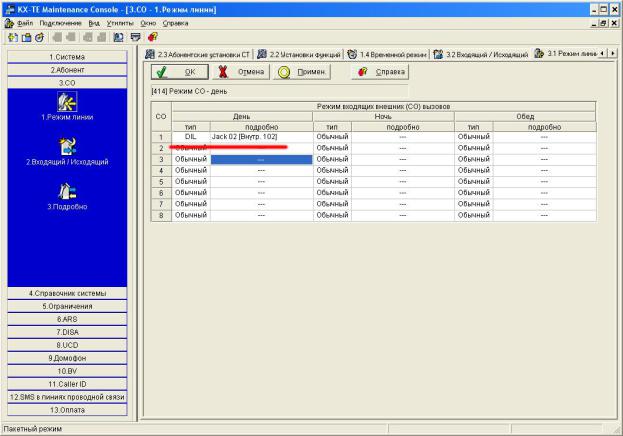The height and width of the screenshot is (436, 623).
Task: Expand the 5.Ограничения section
Action: pos(67,306)
